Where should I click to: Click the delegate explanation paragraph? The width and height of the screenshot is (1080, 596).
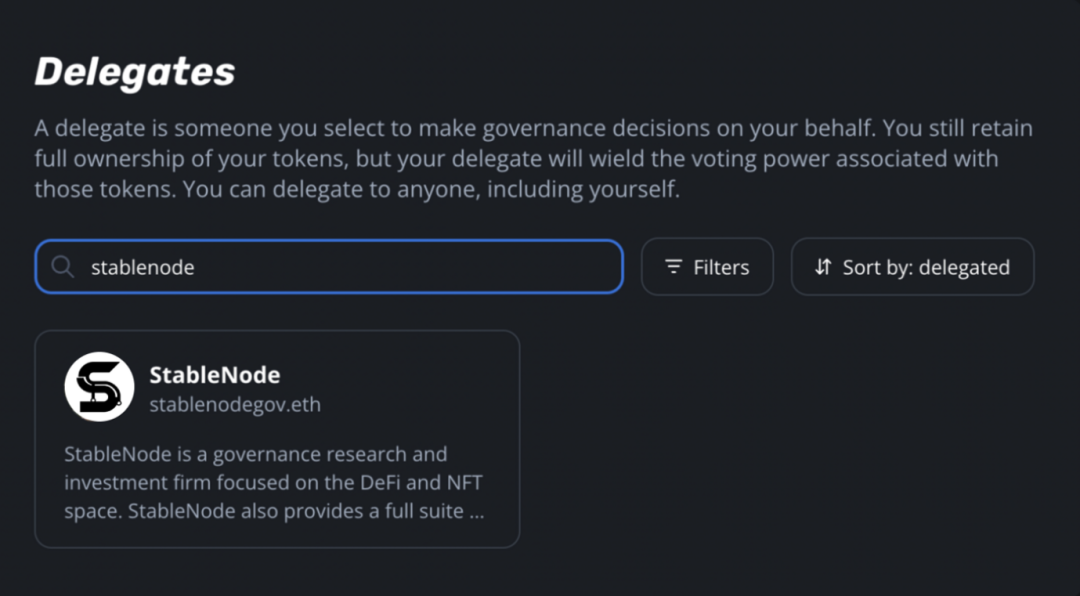533,159
